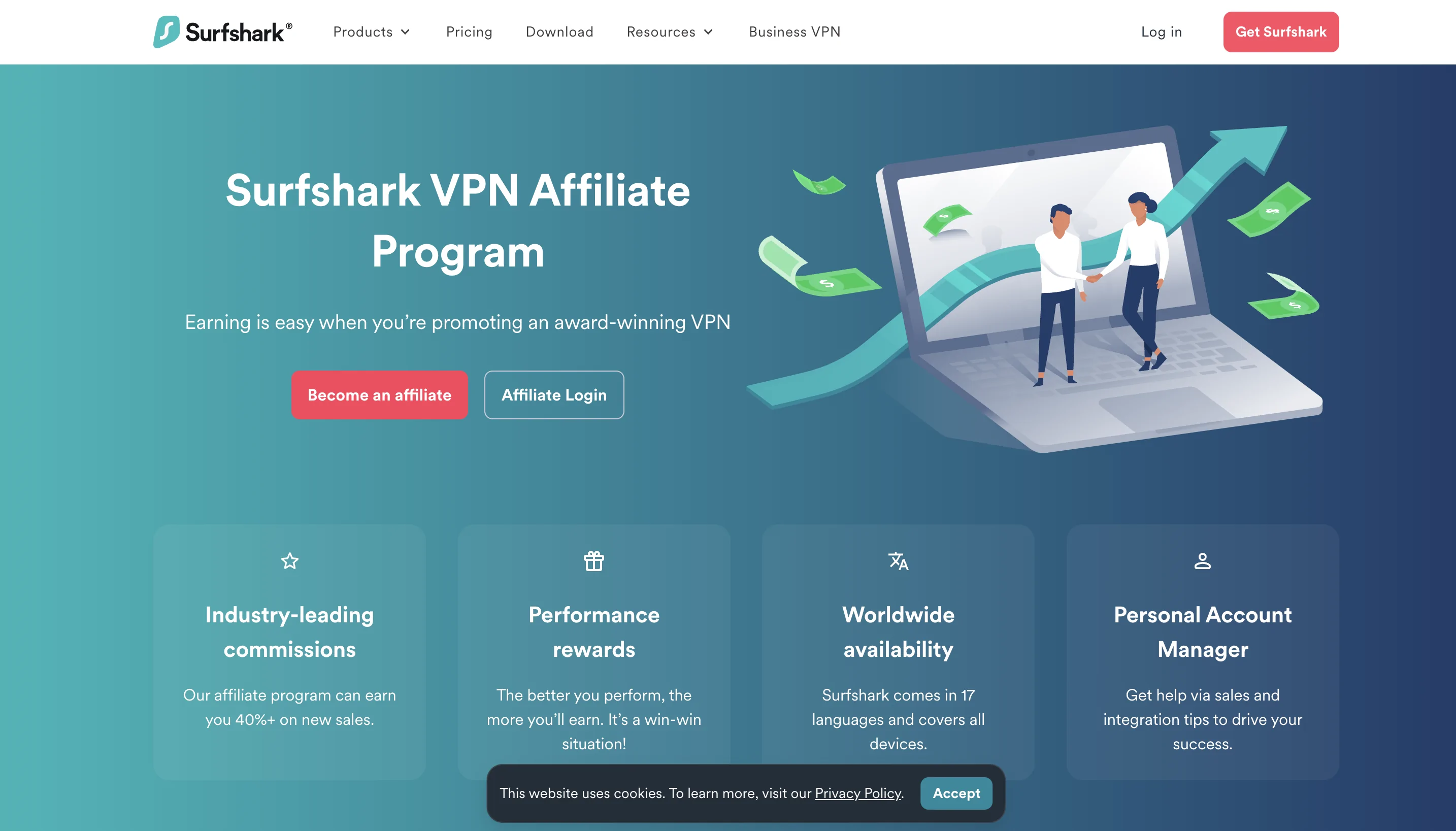
Task: Go to the Download page
Action: [559, 32]
